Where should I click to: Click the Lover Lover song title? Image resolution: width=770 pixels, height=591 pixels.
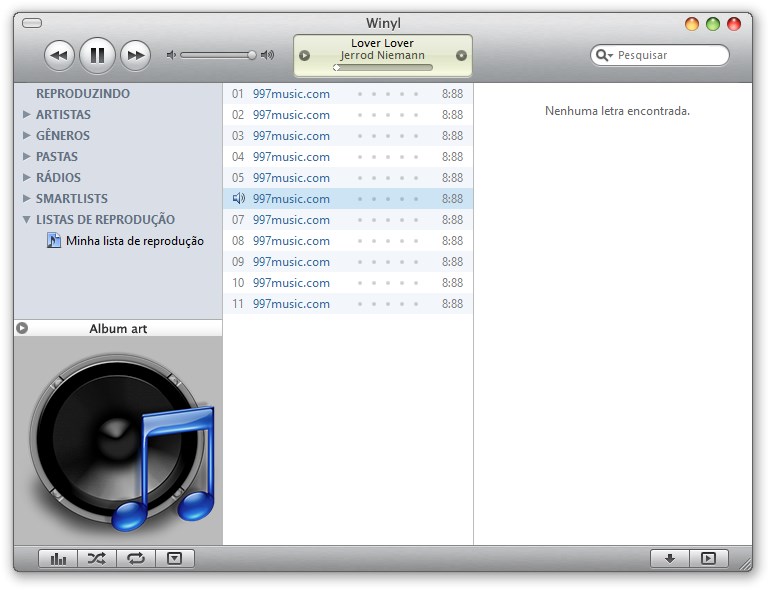tap(382, 43)
